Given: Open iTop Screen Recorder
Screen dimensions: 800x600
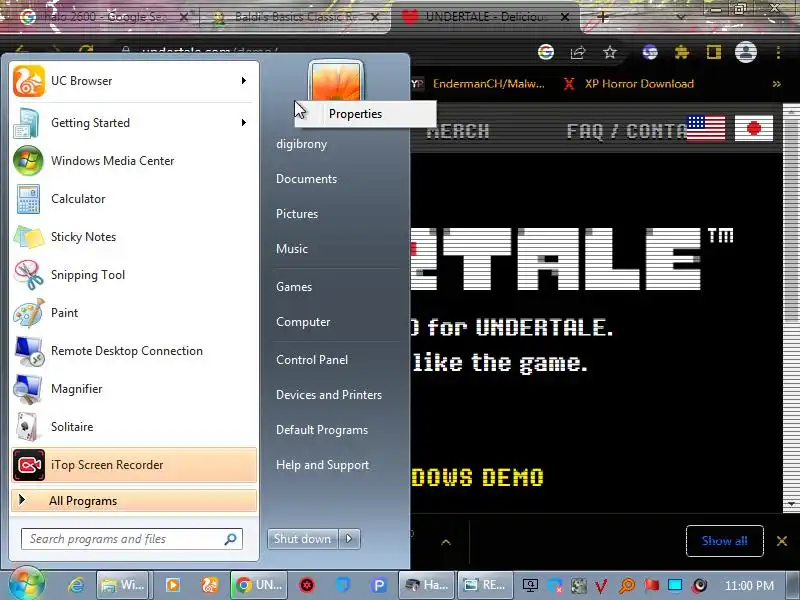Looking at the screenshot, I should pyautogui.click(x=134, y=465).
